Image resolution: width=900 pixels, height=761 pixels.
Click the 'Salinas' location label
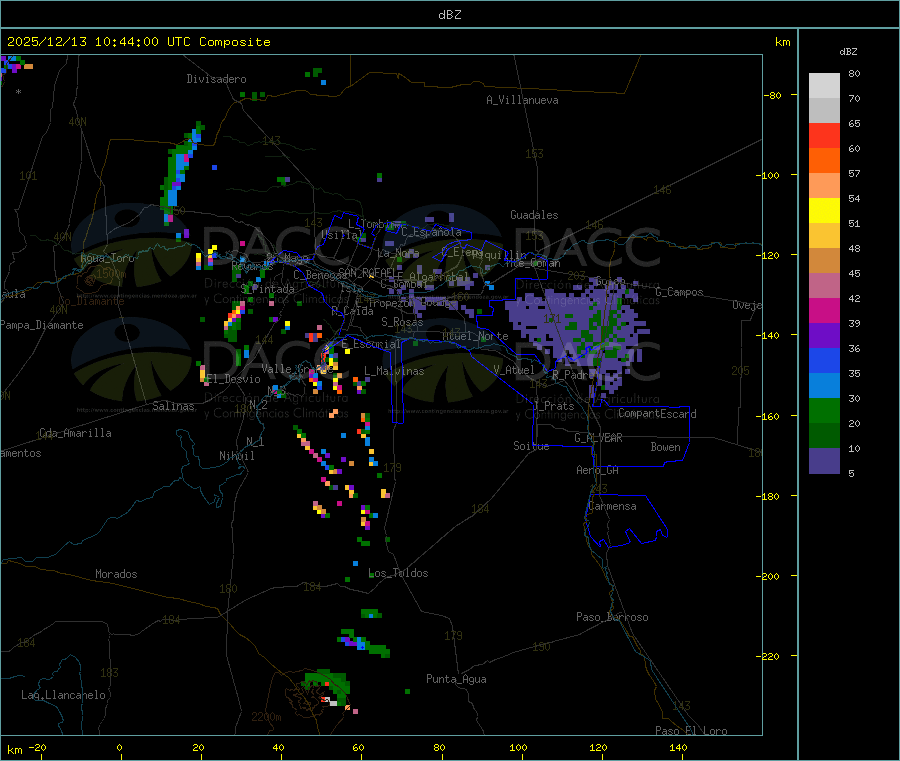click(x=173, y=406)
